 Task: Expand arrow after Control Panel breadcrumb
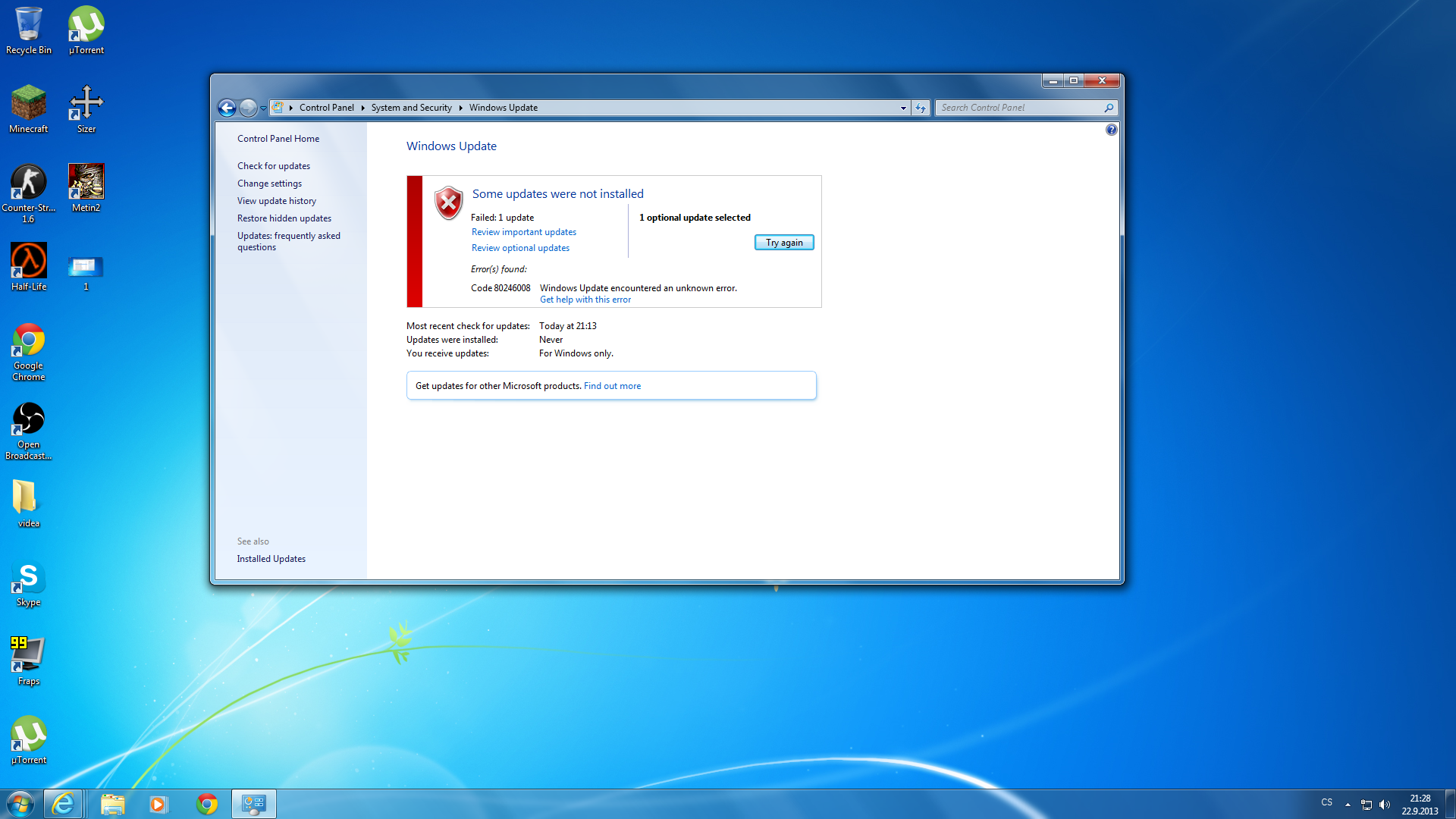pos(363,108)
